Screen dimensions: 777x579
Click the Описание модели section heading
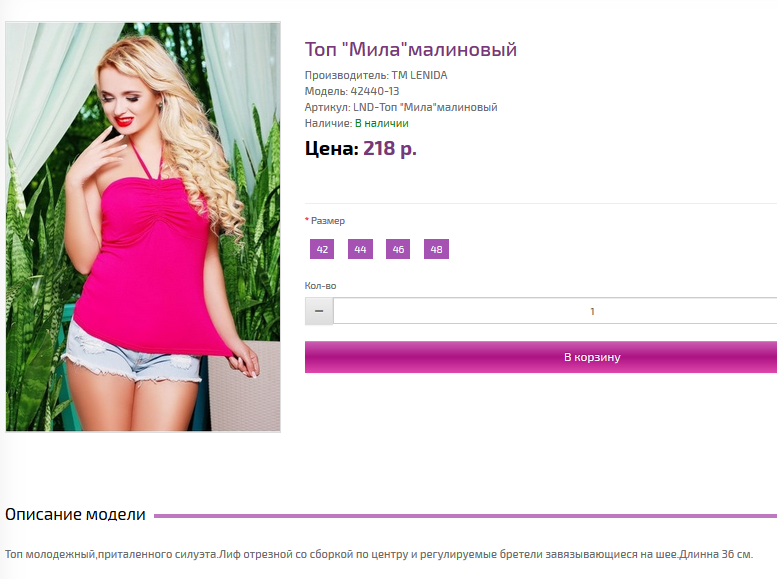point(75,515)
